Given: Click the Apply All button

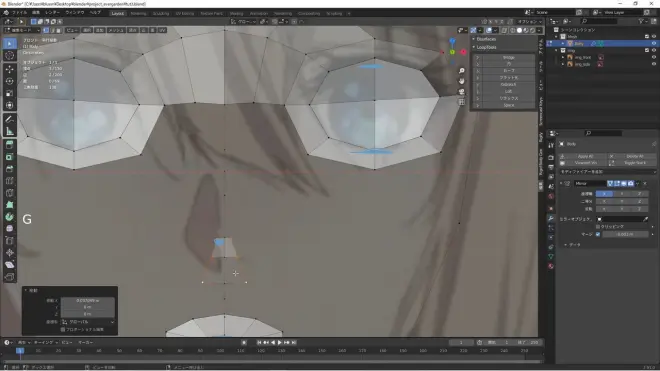Looking at the screenshot, I should coord(585,156).
